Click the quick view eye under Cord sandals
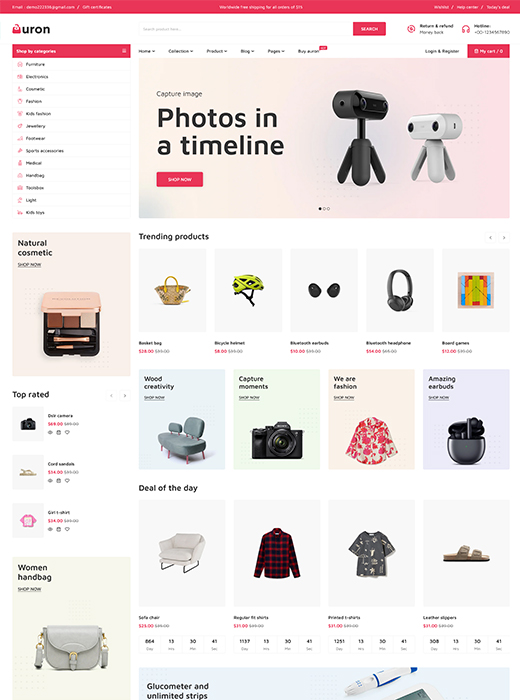Image resolution: width=520 pixels, height=700 pixels. click(50, 481)
